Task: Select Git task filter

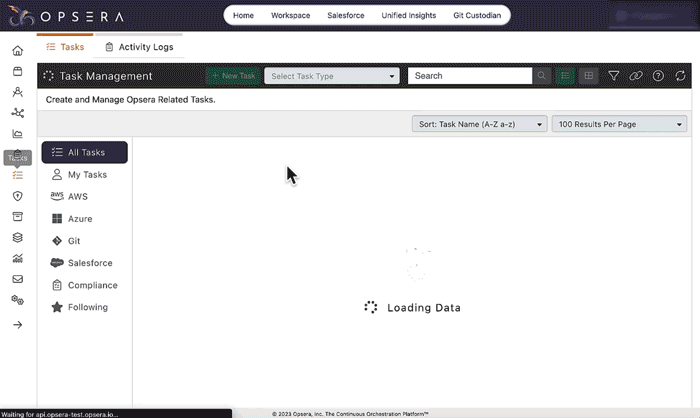Action: (84, 241)
